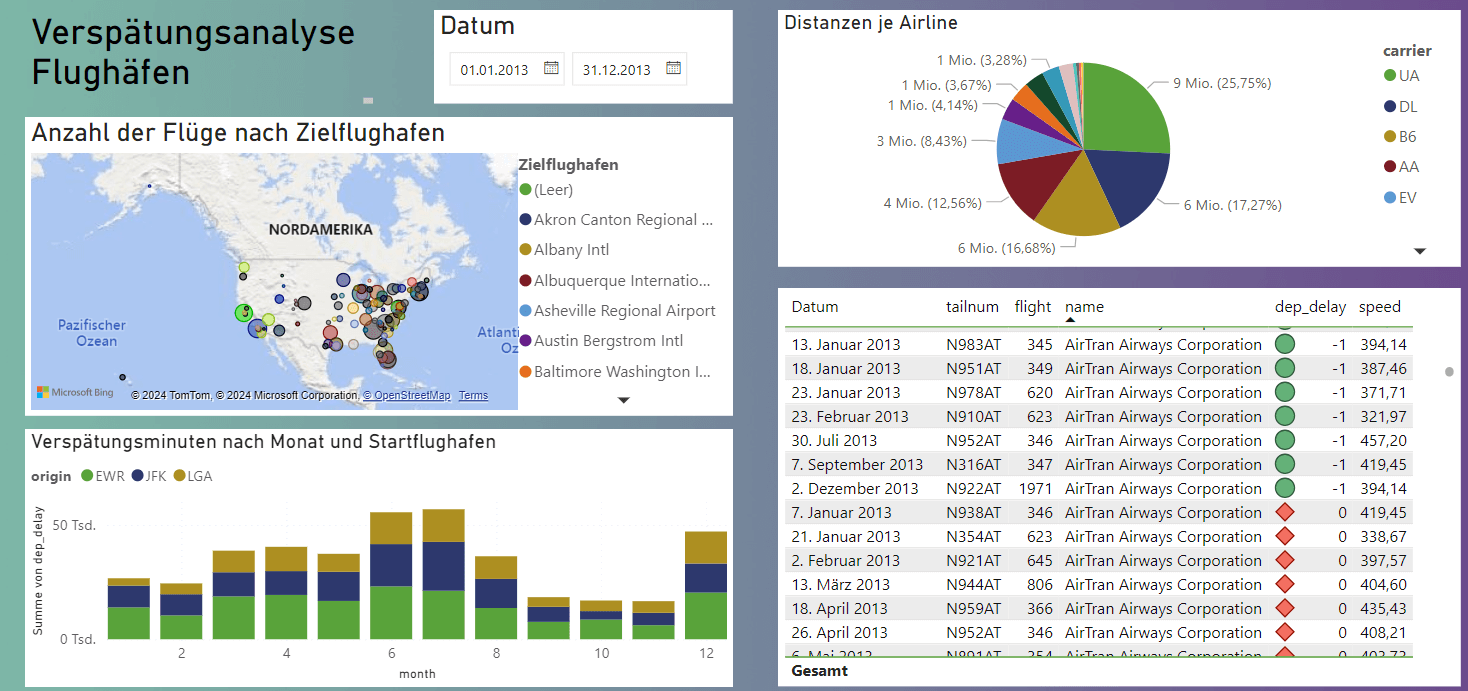Screen dimensions: 1468x691
Task: Click red diamond icon in 21. Januar 2013 row
Action: 1285,536
